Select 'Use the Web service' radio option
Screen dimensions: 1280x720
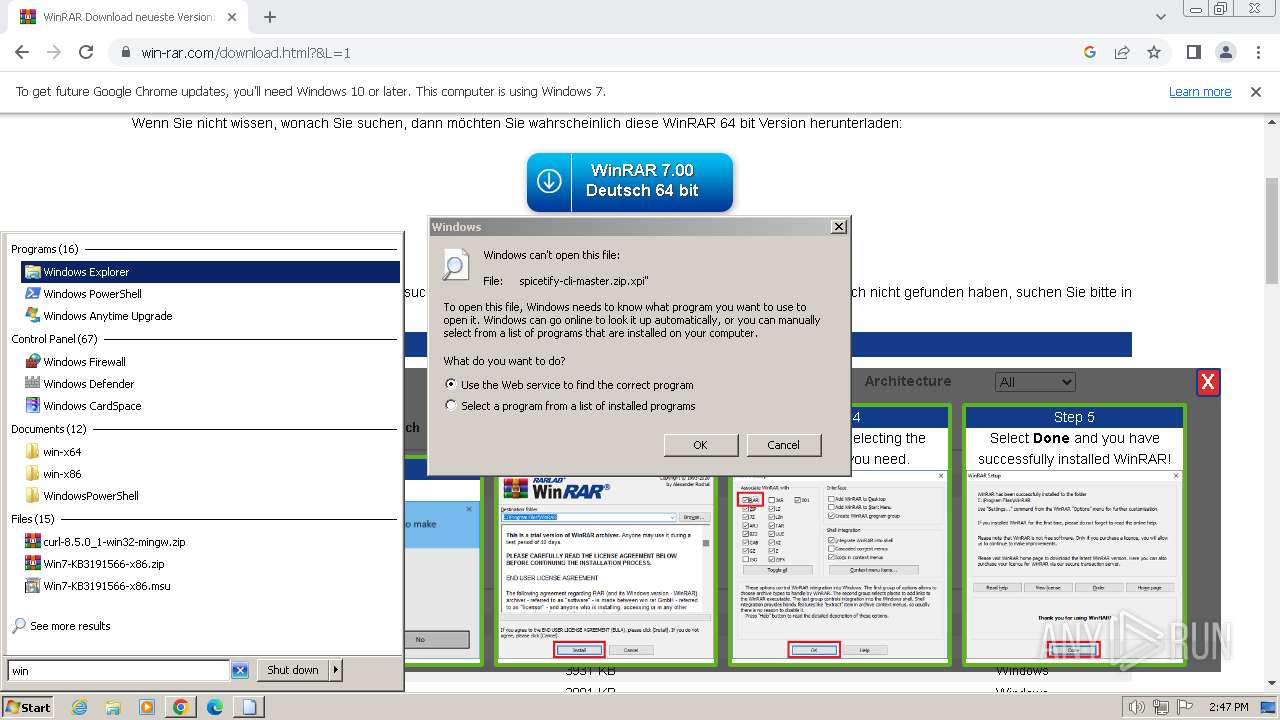(451, 384)
